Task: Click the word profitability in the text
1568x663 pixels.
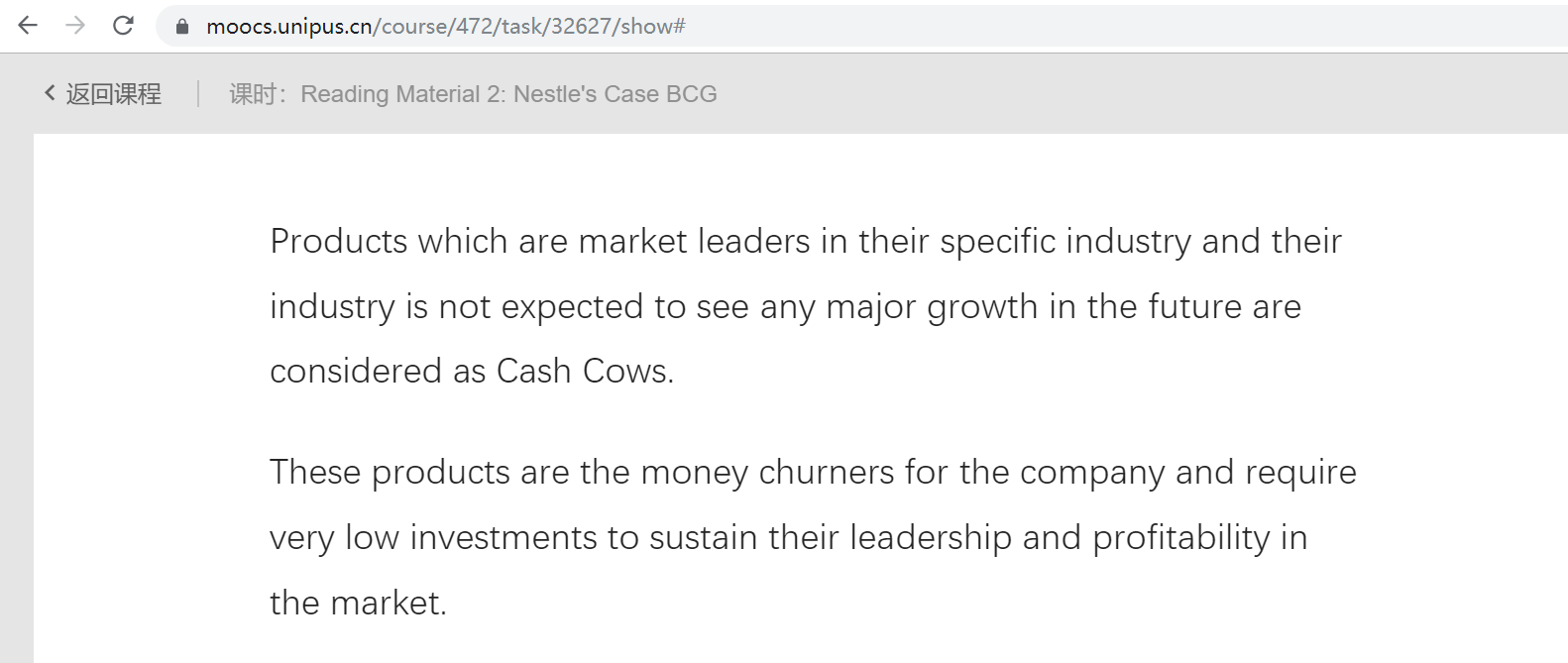Action: click(1180, 538)
